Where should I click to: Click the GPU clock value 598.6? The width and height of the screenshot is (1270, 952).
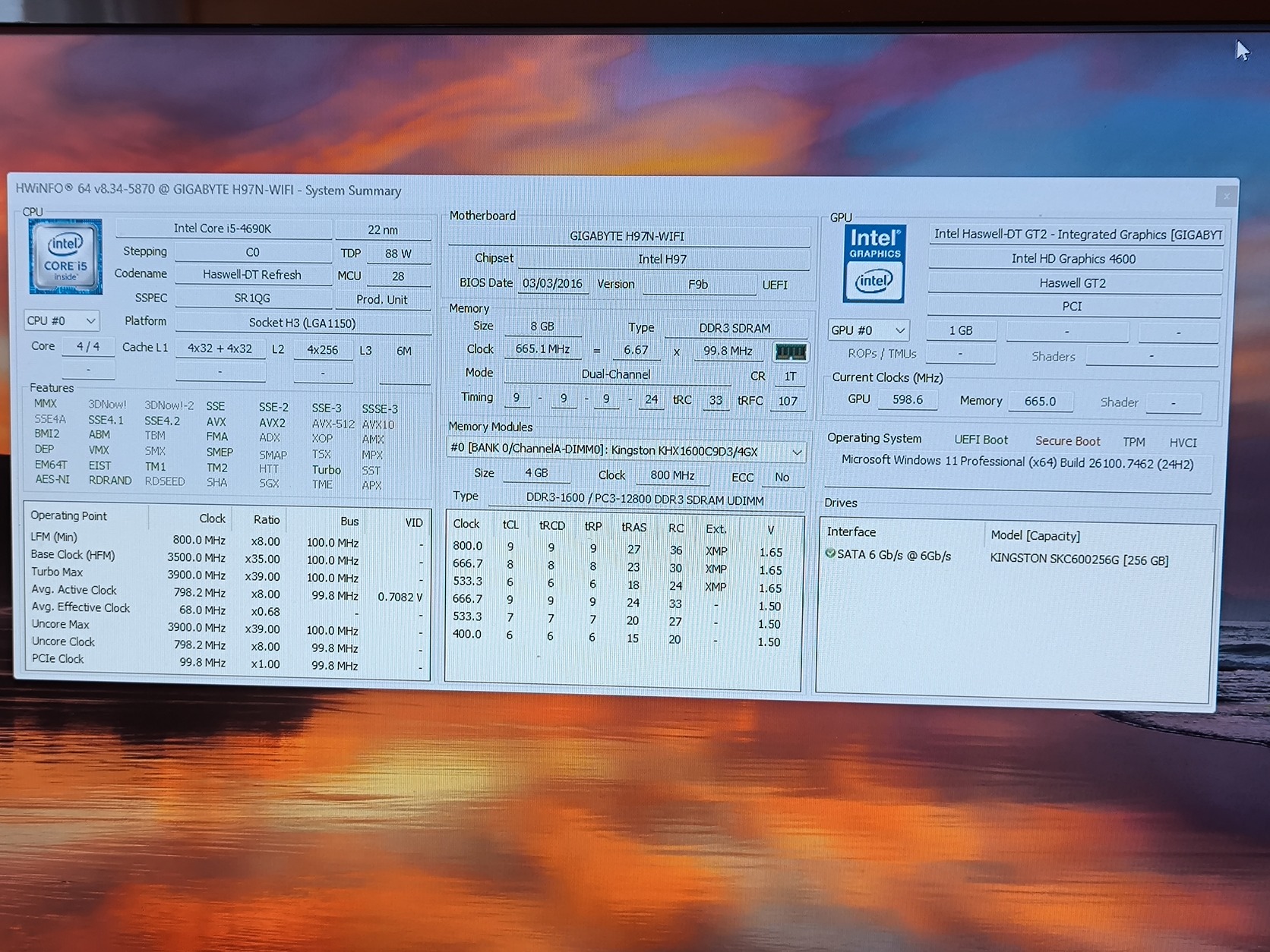tap(908, 399)
